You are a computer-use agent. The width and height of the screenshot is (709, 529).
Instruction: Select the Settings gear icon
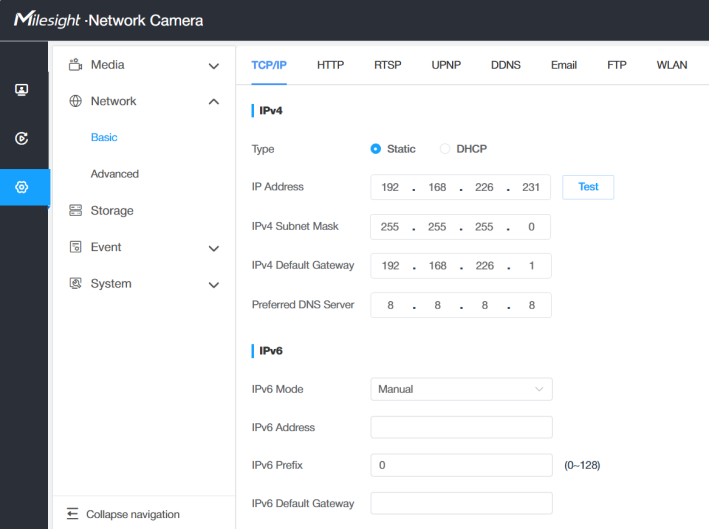[x=21, y=187]
